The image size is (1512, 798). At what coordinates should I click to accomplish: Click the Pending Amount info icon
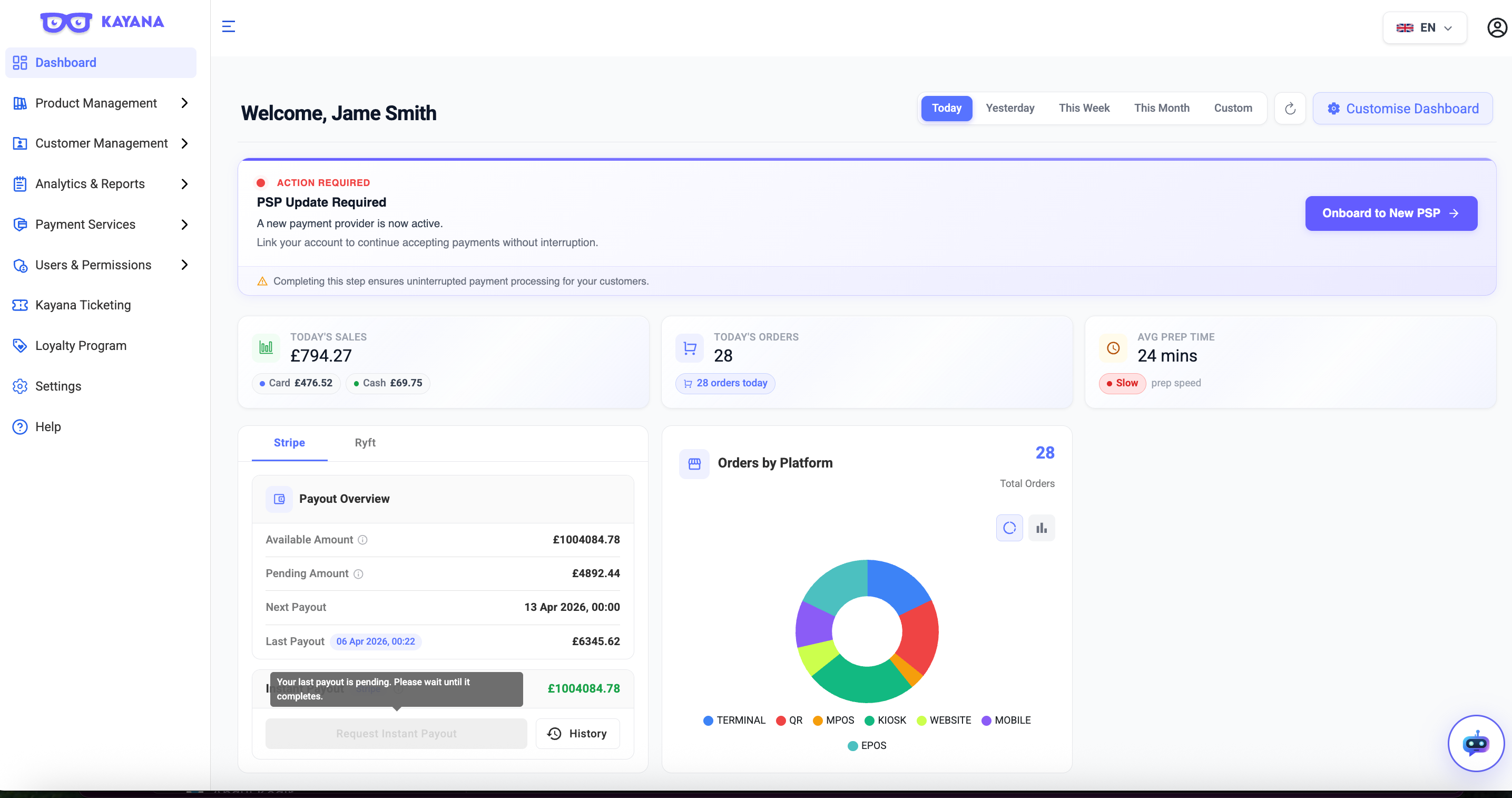tap(358, 573)
